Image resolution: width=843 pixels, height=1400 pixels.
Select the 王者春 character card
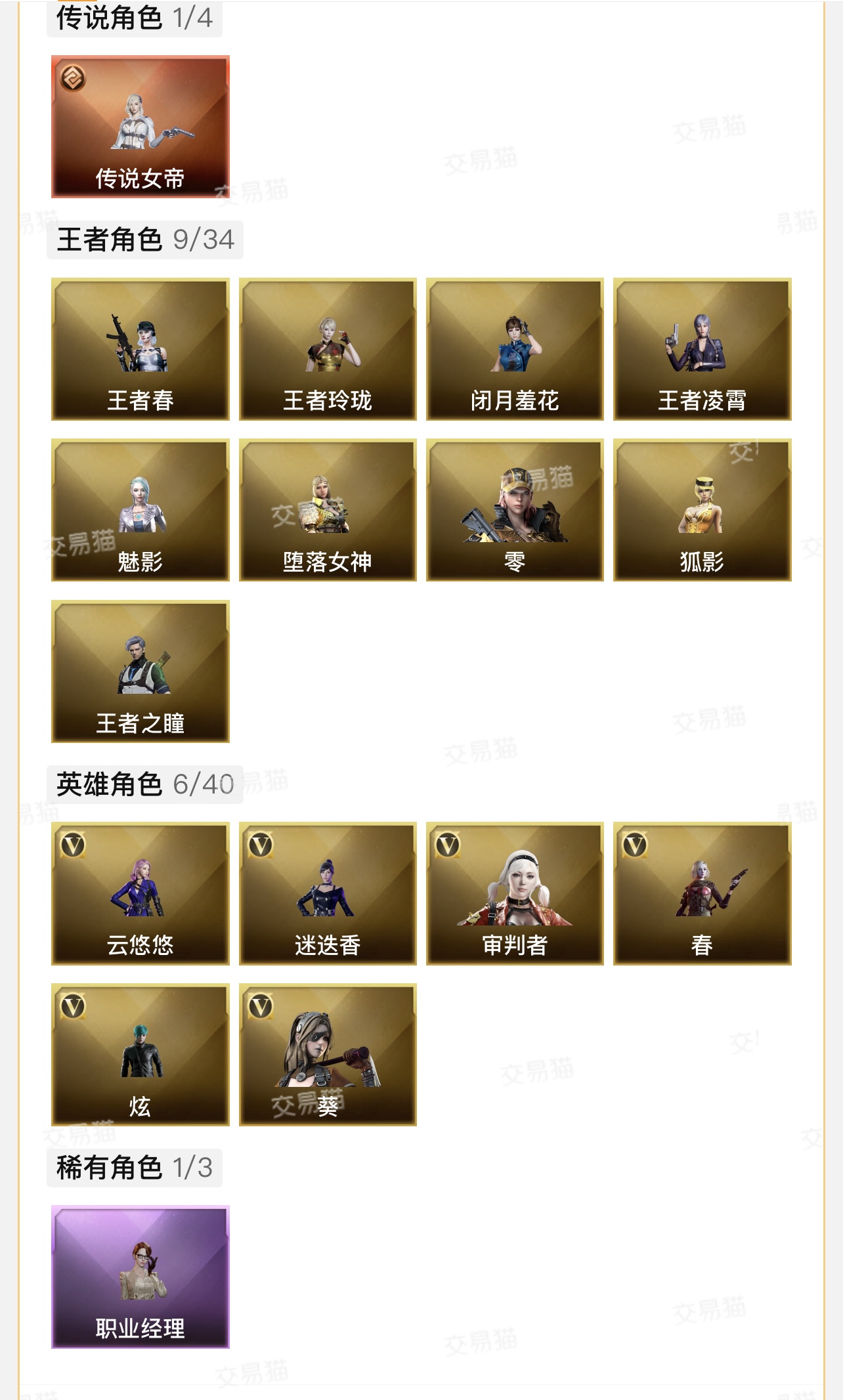coord(140,349)
